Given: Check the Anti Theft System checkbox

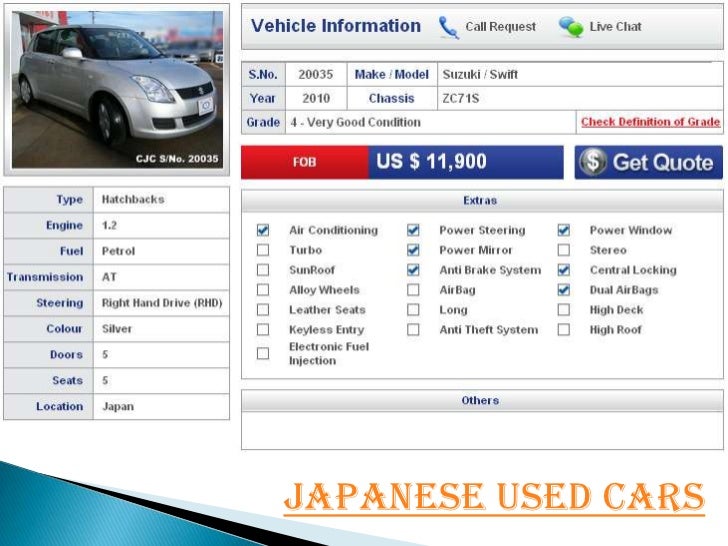Looking at the screenshot, I should click(413, 330).
